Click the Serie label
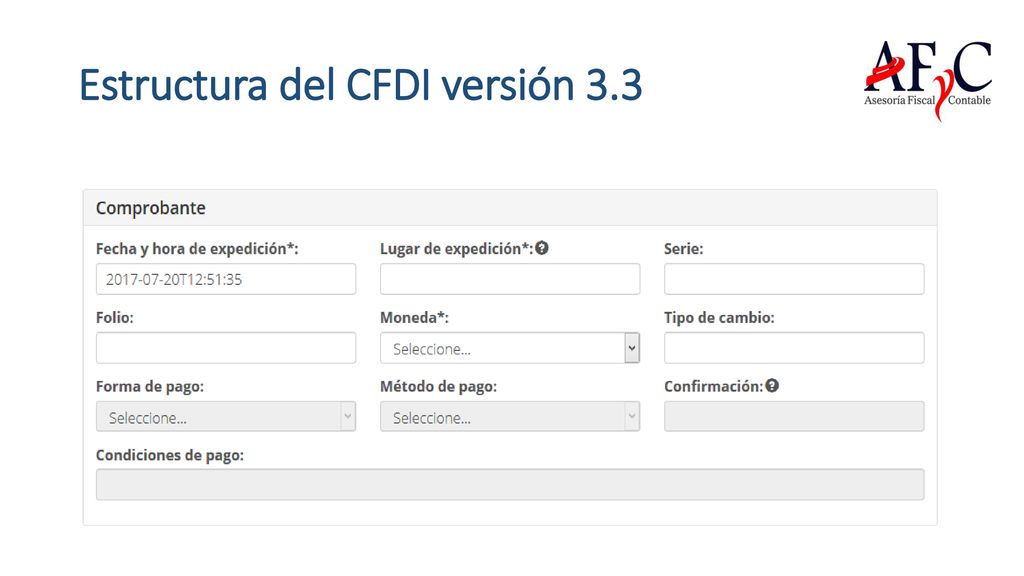 (x=684, y=249)
